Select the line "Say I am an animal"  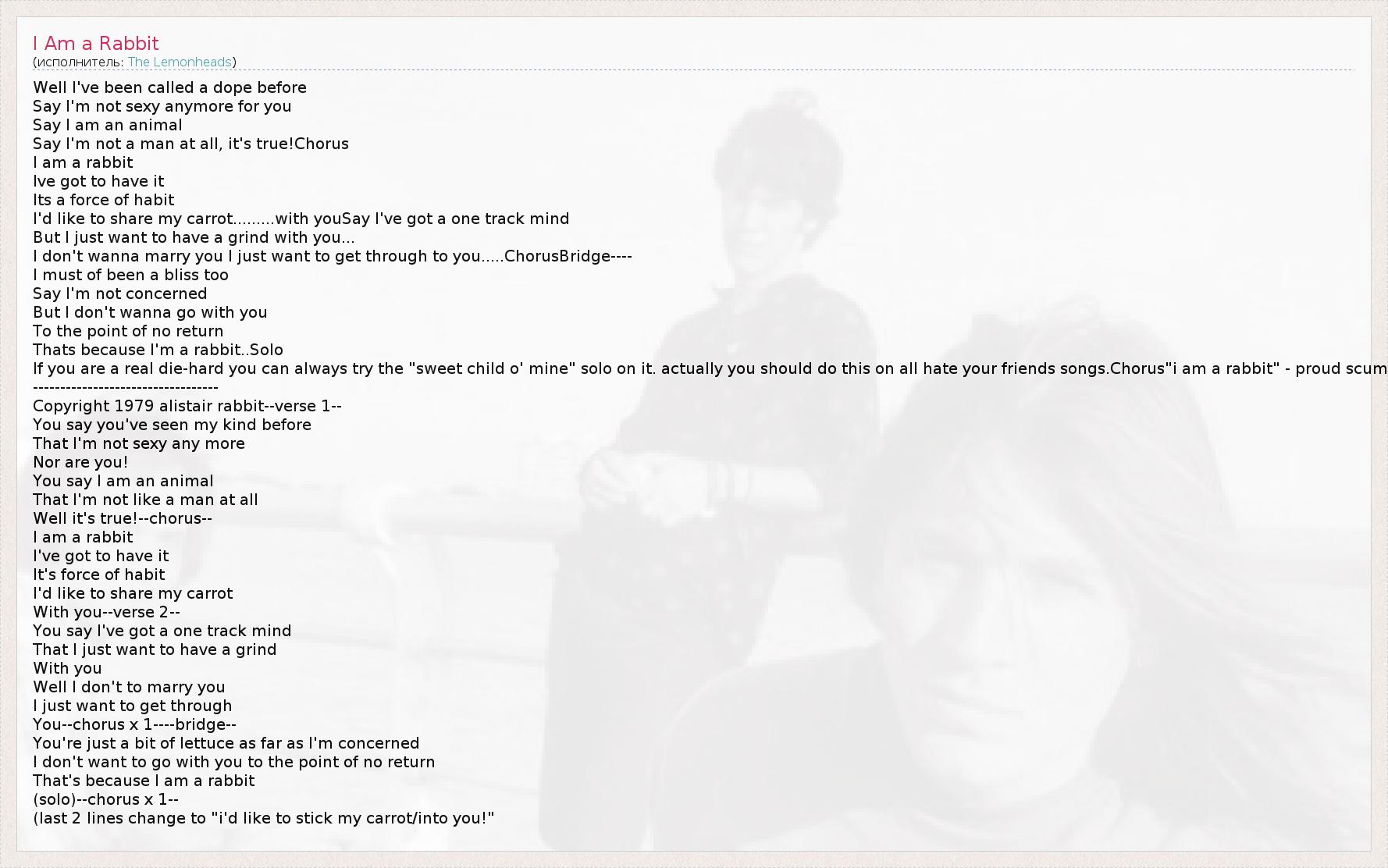(x=107, y=125)
